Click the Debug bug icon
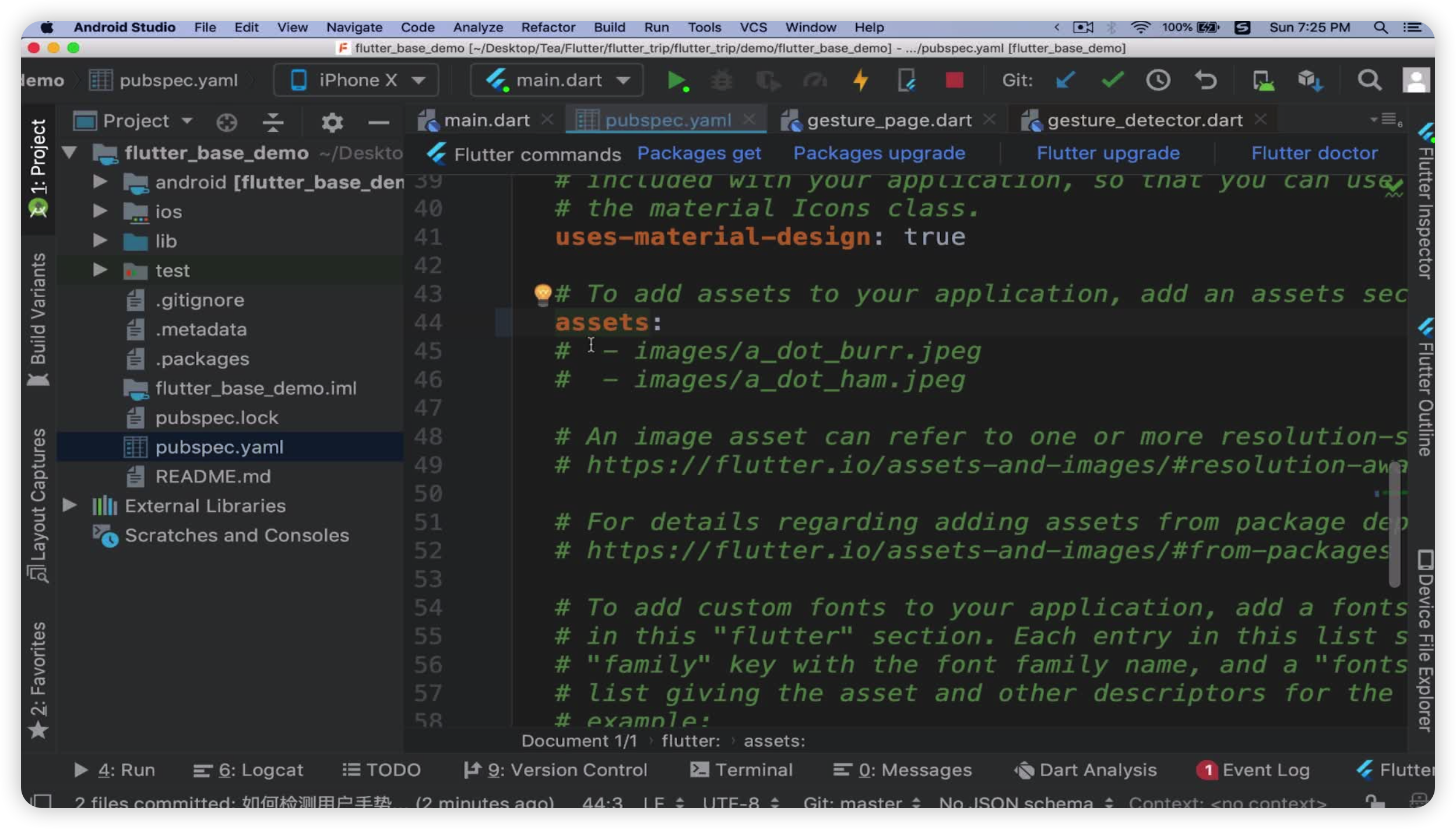This screenshot has width=1456, height=829. click(x=721, y=80)
